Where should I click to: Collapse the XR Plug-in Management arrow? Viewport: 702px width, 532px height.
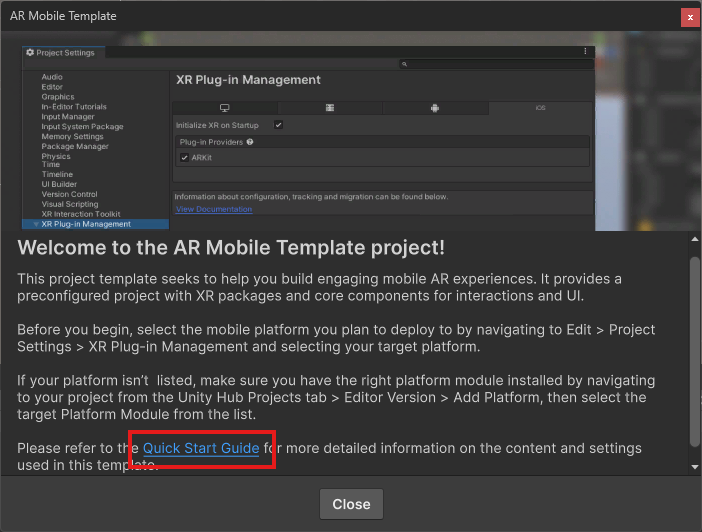(x=36, y=224)
